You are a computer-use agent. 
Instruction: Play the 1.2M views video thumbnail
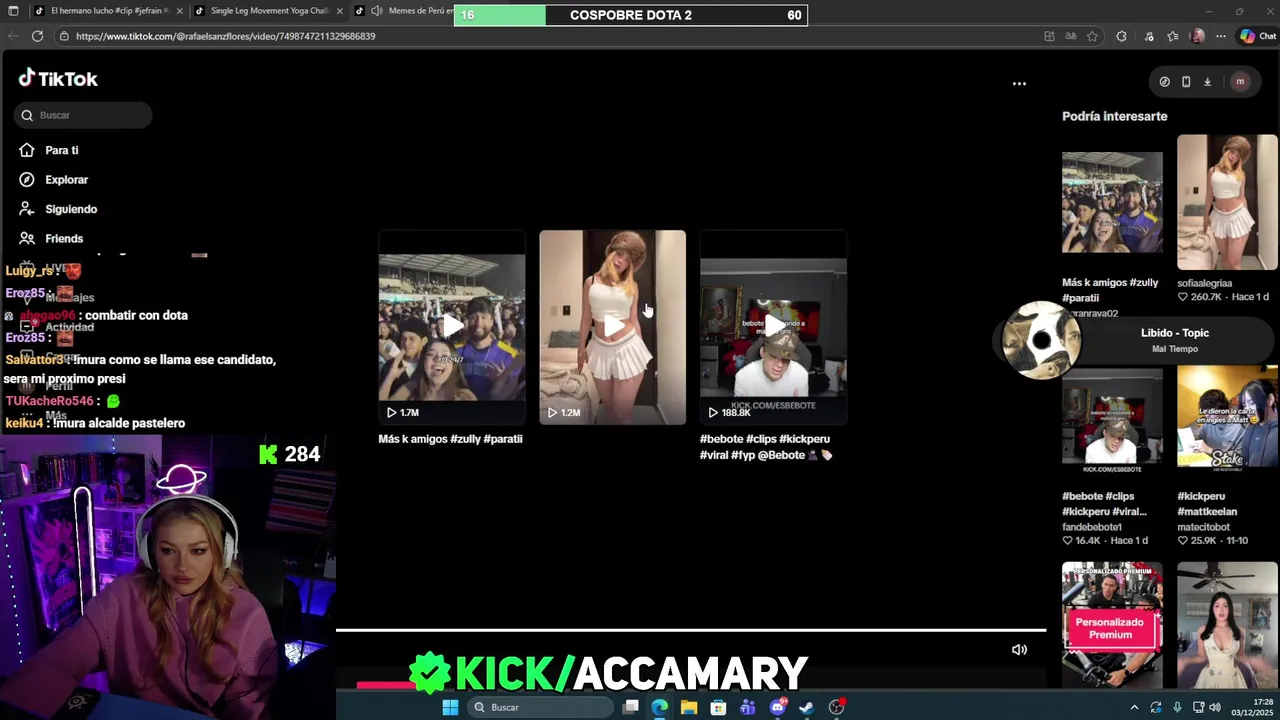[613, 328]
